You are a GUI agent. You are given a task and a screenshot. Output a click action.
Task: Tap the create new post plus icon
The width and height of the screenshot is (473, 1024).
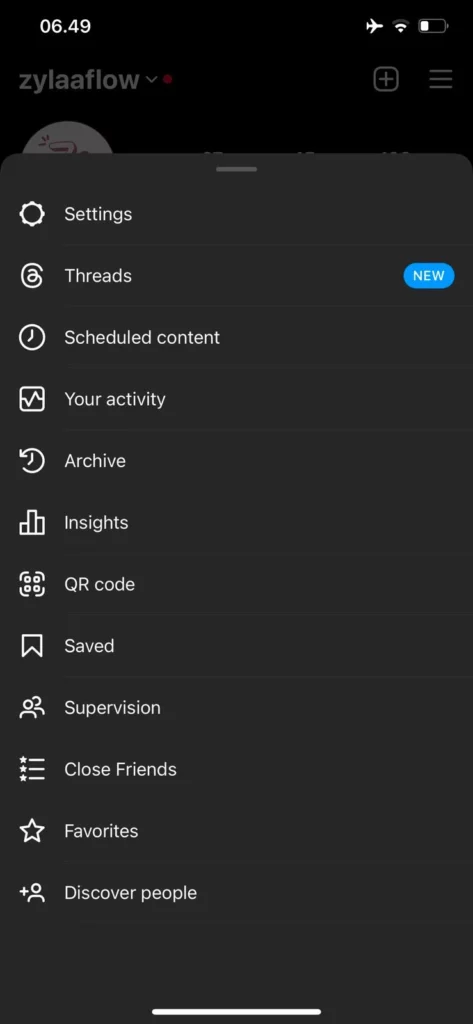tap(385, 80)
